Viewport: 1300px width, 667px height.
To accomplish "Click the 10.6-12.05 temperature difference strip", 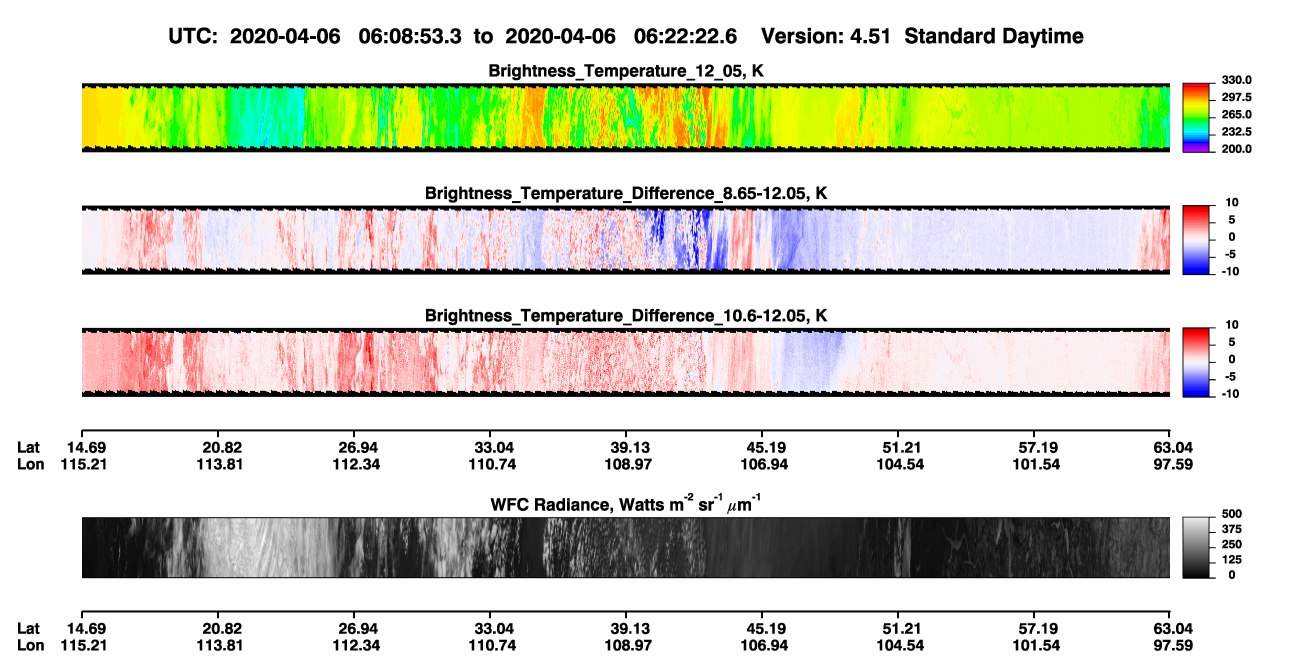I will [625, 362].
